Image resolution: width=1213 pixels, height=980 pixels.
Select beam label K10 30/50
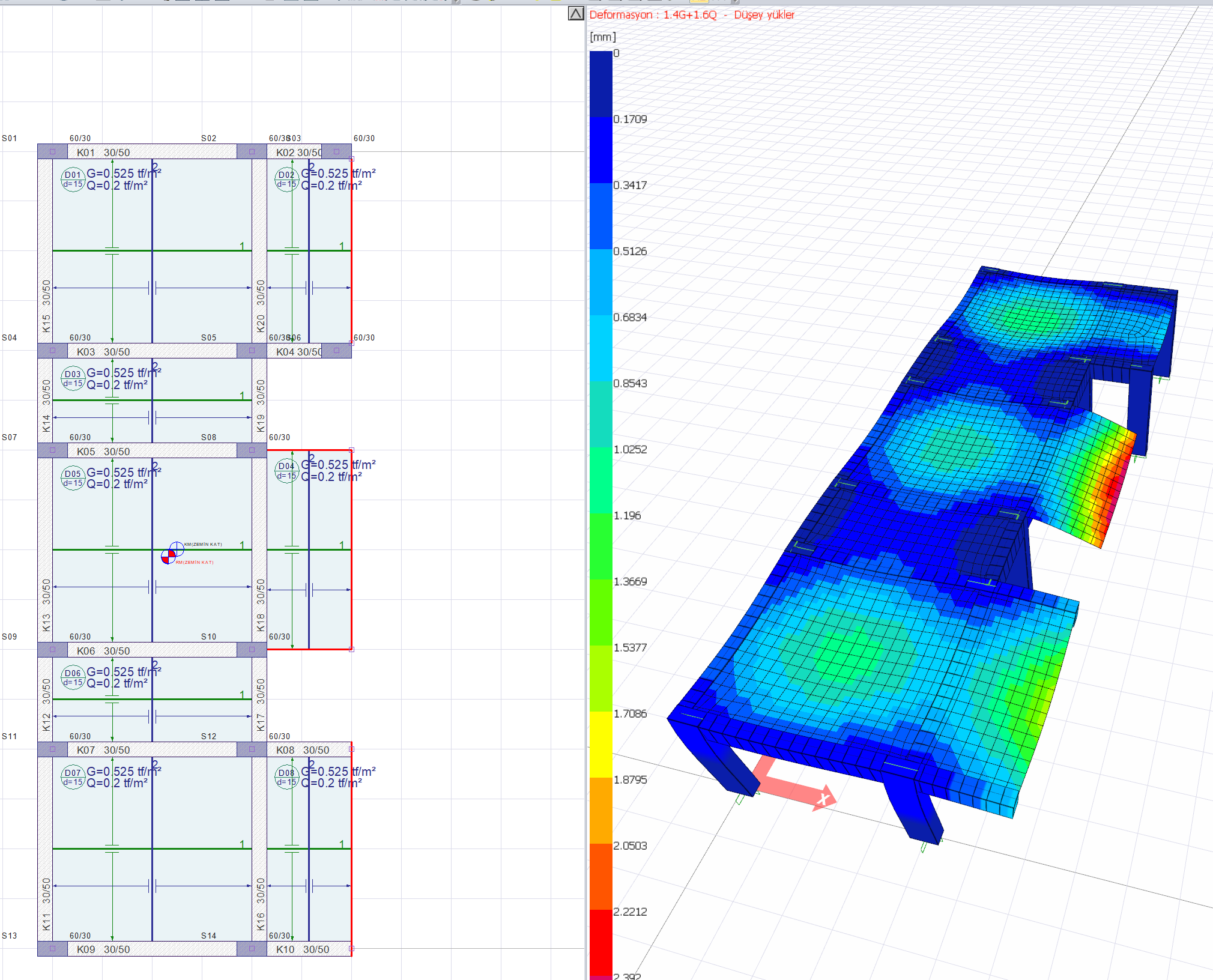[303, 949]
